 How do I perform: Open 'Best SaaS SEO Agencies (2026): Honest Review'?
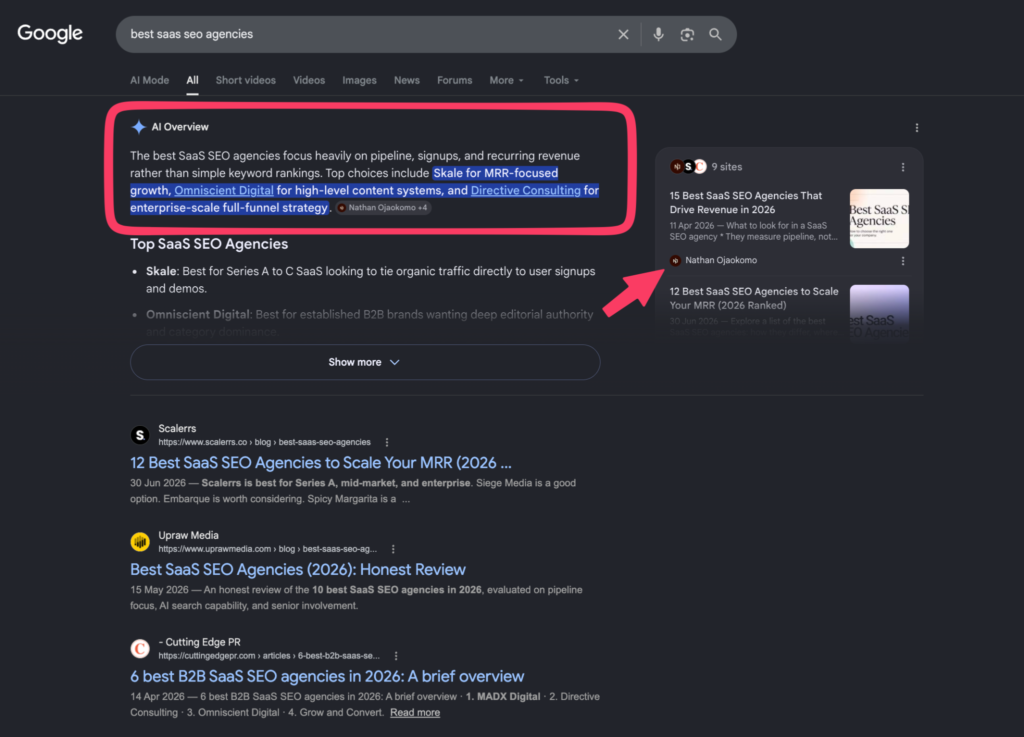298,570
